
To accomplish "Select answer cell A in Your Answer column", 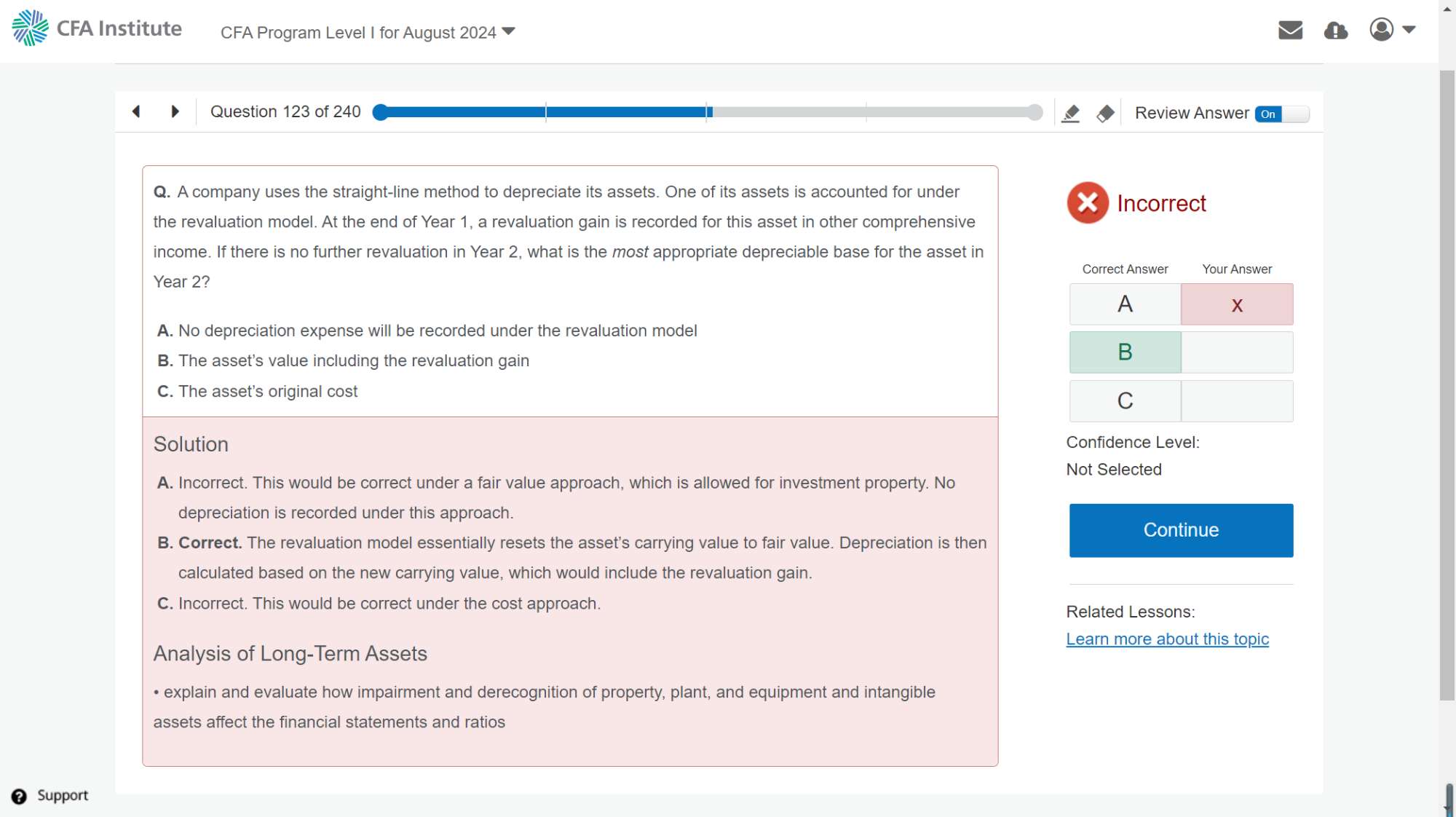I will click(1236, 304).
